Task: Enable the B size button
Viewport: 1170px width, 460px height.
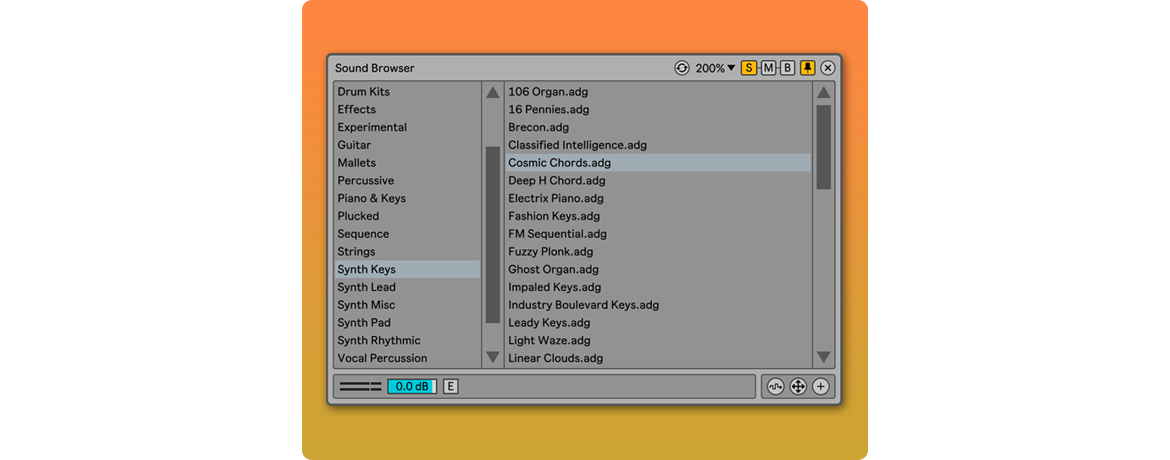Action: click(787, 68)
